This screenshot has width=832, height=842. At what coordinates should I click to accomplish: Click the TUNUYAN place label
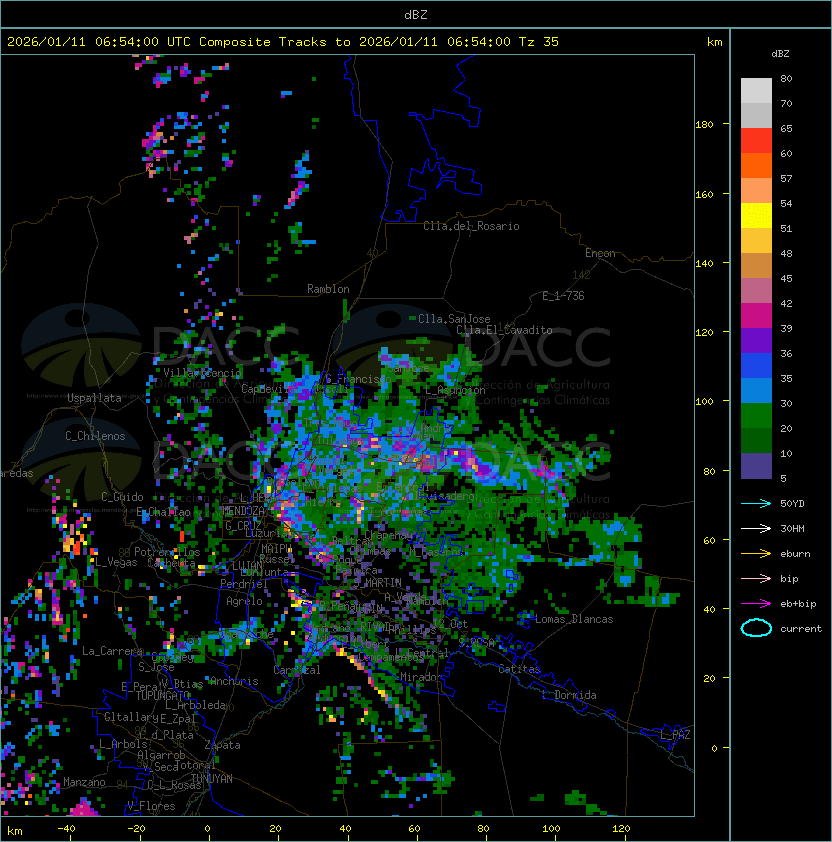tap(212, 779)
